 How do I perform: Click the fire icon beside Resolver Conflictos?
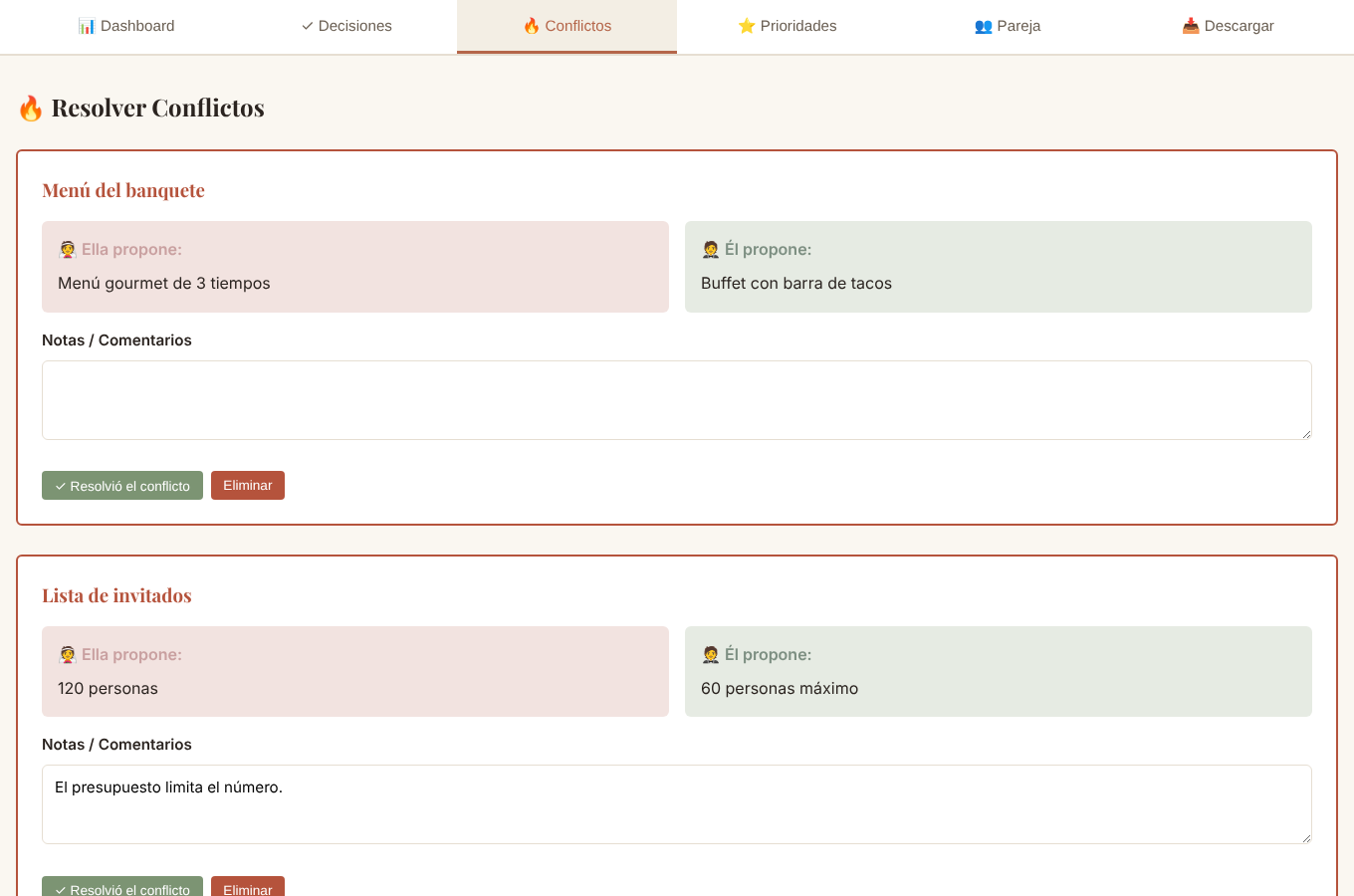31,108
